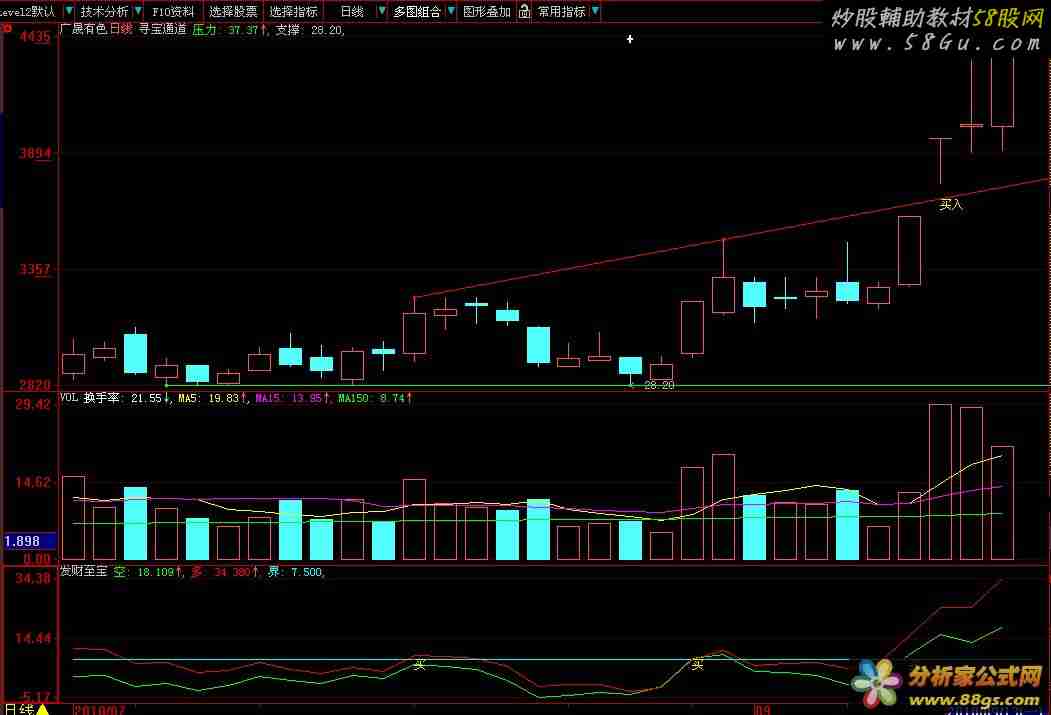This screenshot has height=715, width=1051.
Task: Click the 2010/07 date label on the time axis
Action: coord(99,710)
